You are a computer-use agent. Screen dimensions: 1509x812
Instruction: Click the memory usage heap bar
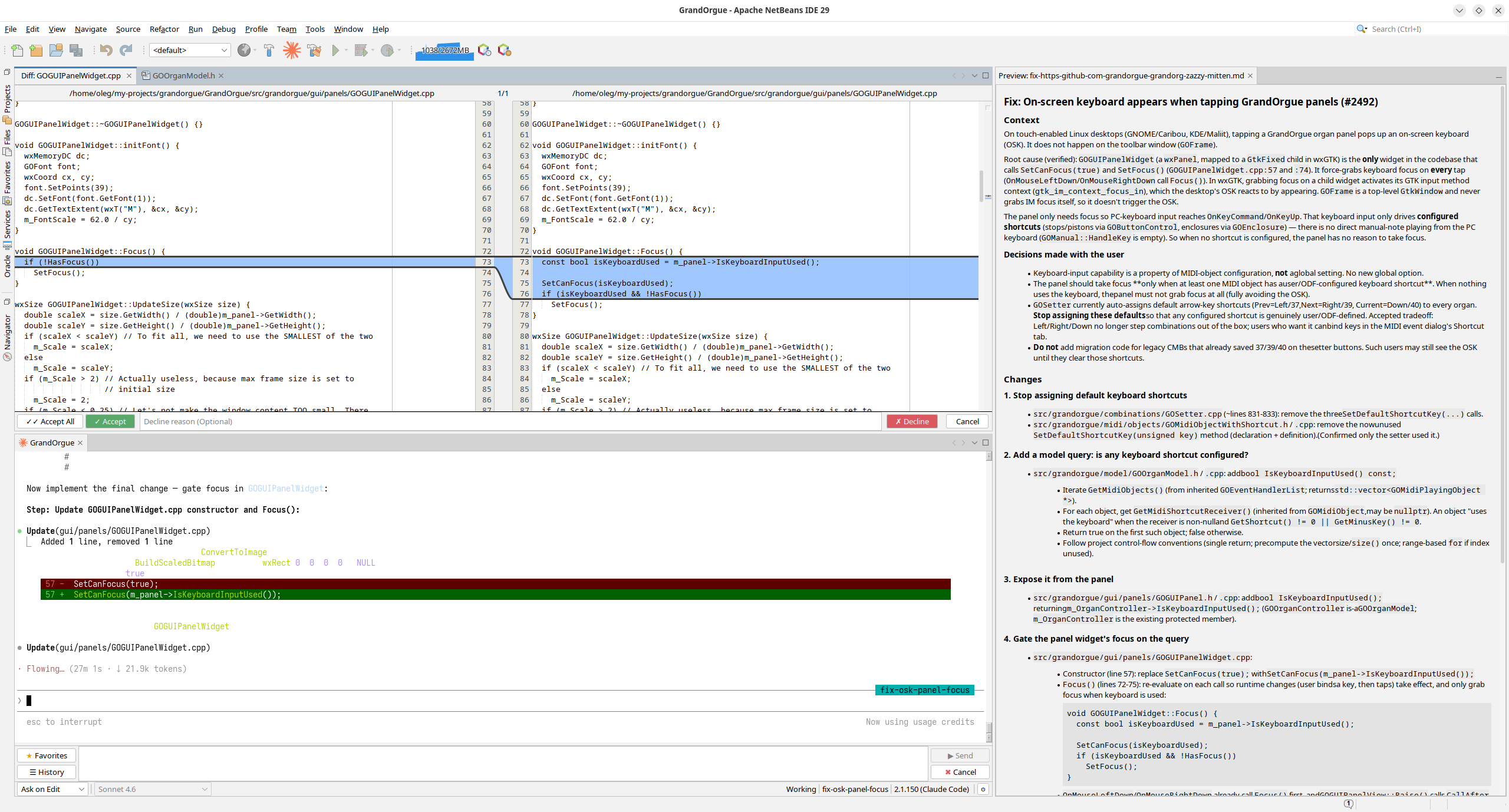(445, 51)
